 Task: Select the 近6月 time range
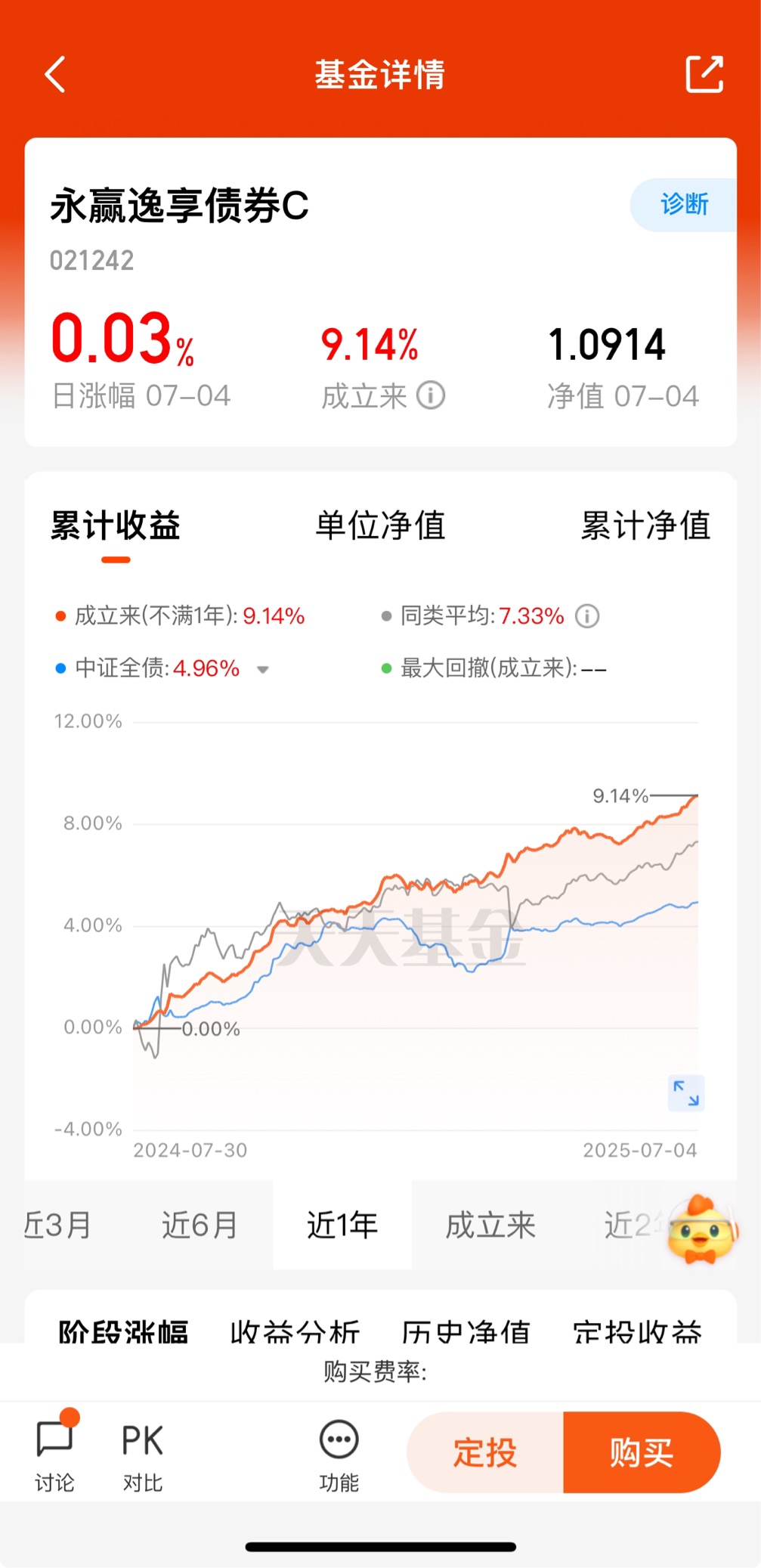(x=200, y=1225)
